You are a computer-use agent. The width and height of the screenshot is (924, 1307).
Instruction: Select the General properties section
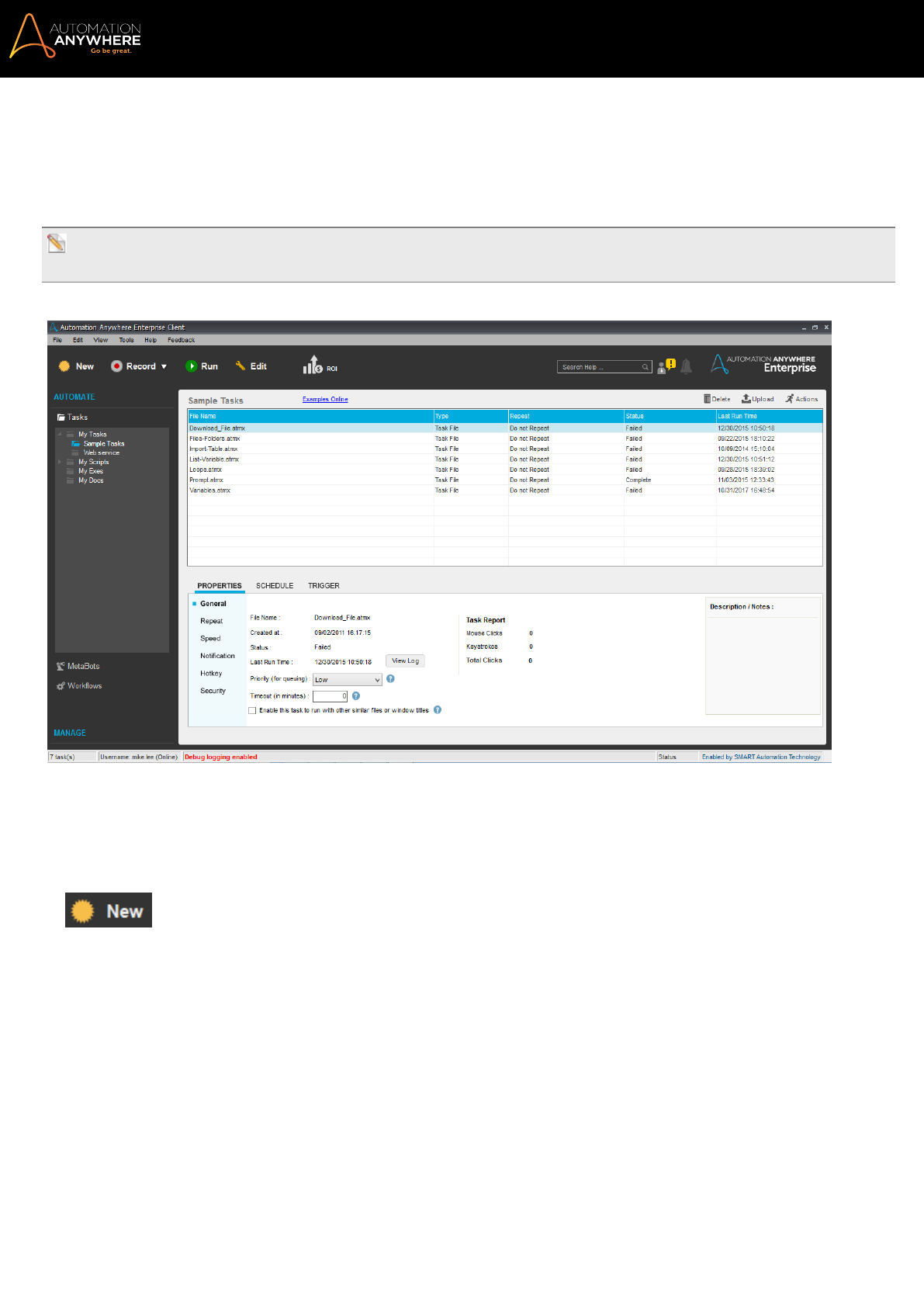tap(213, 604)
